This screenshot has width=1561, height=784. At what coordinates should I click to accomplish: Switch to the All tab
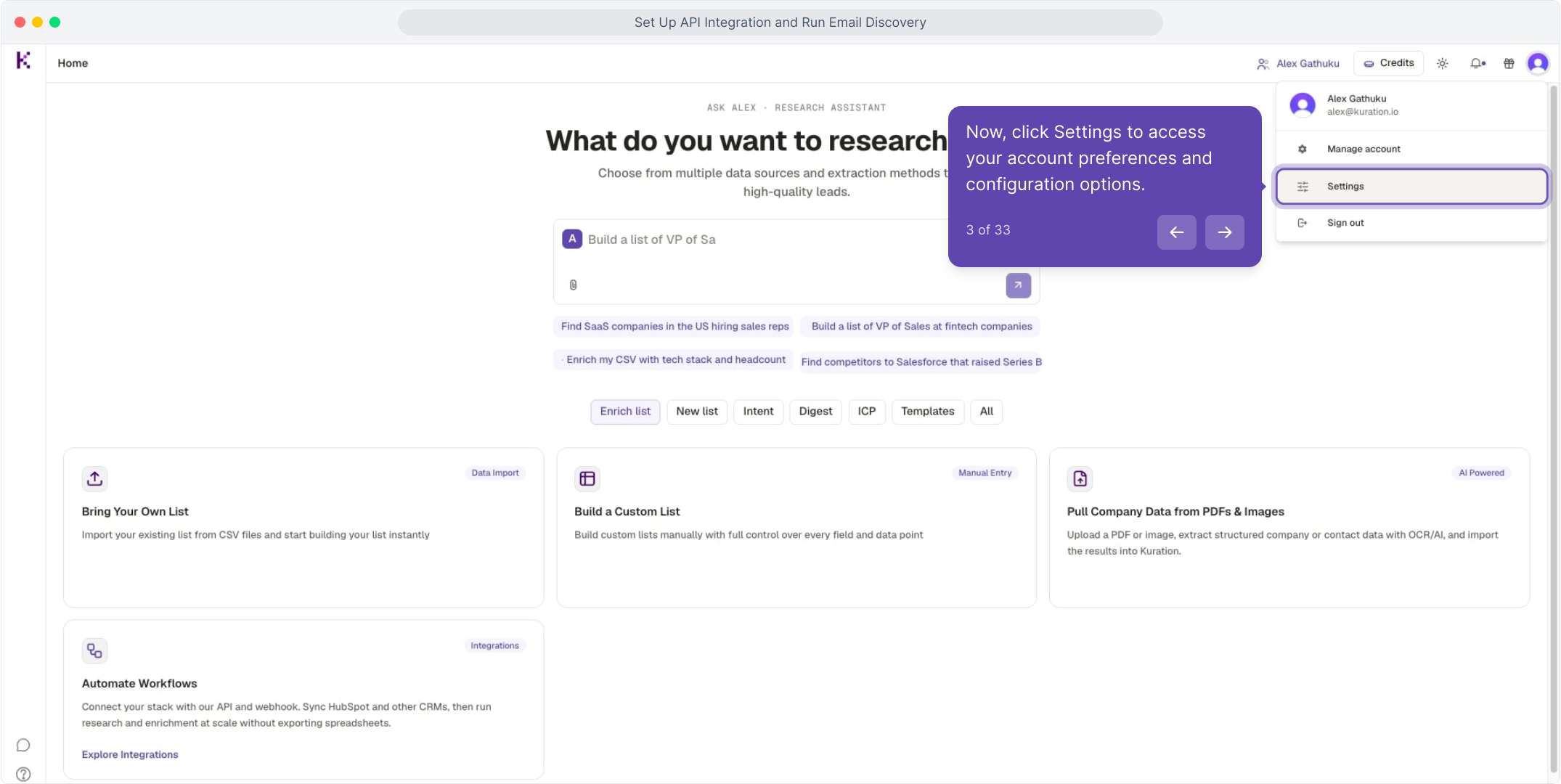pyautogui.click(x=986, y=412)
